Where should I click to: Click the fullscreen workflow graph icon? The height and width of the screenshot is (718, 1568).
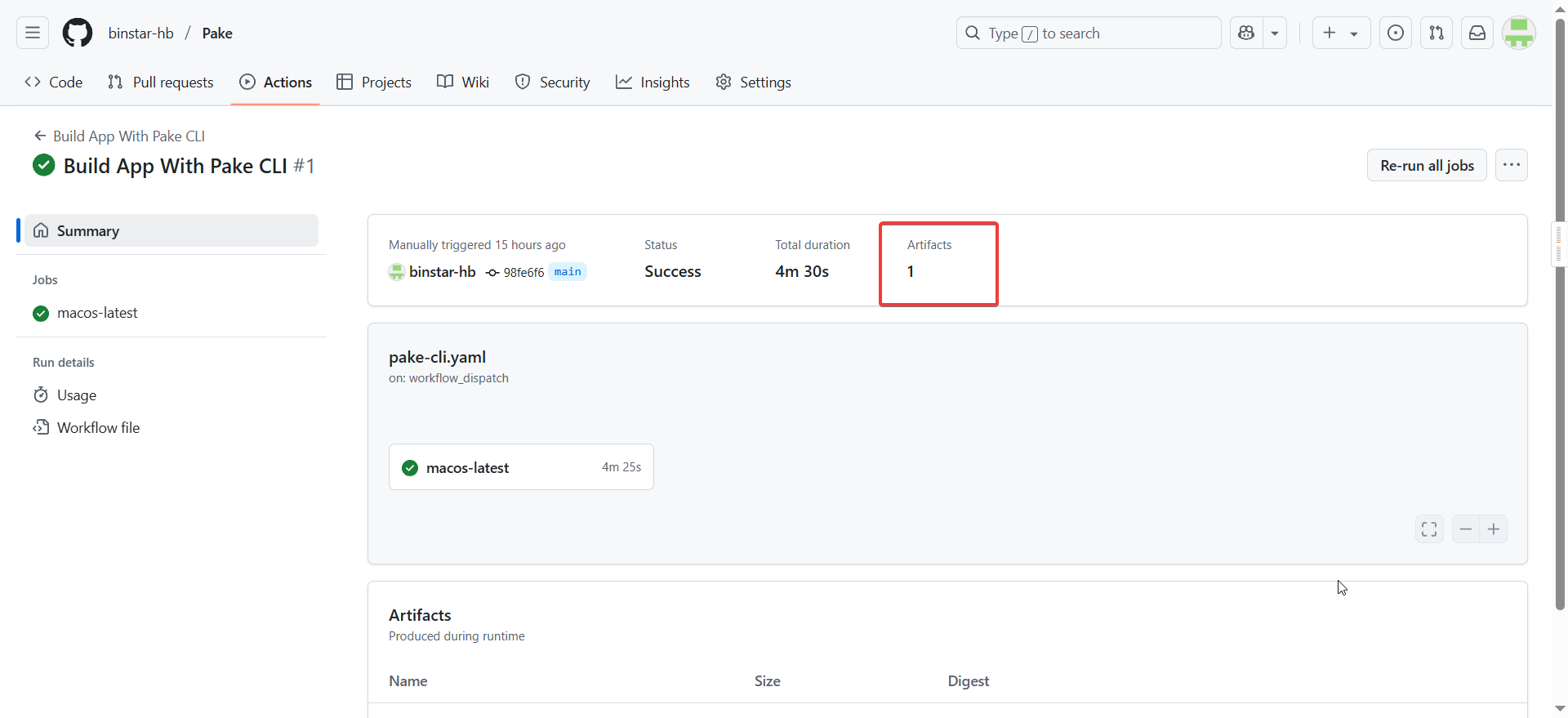[x=1429, y=529]
